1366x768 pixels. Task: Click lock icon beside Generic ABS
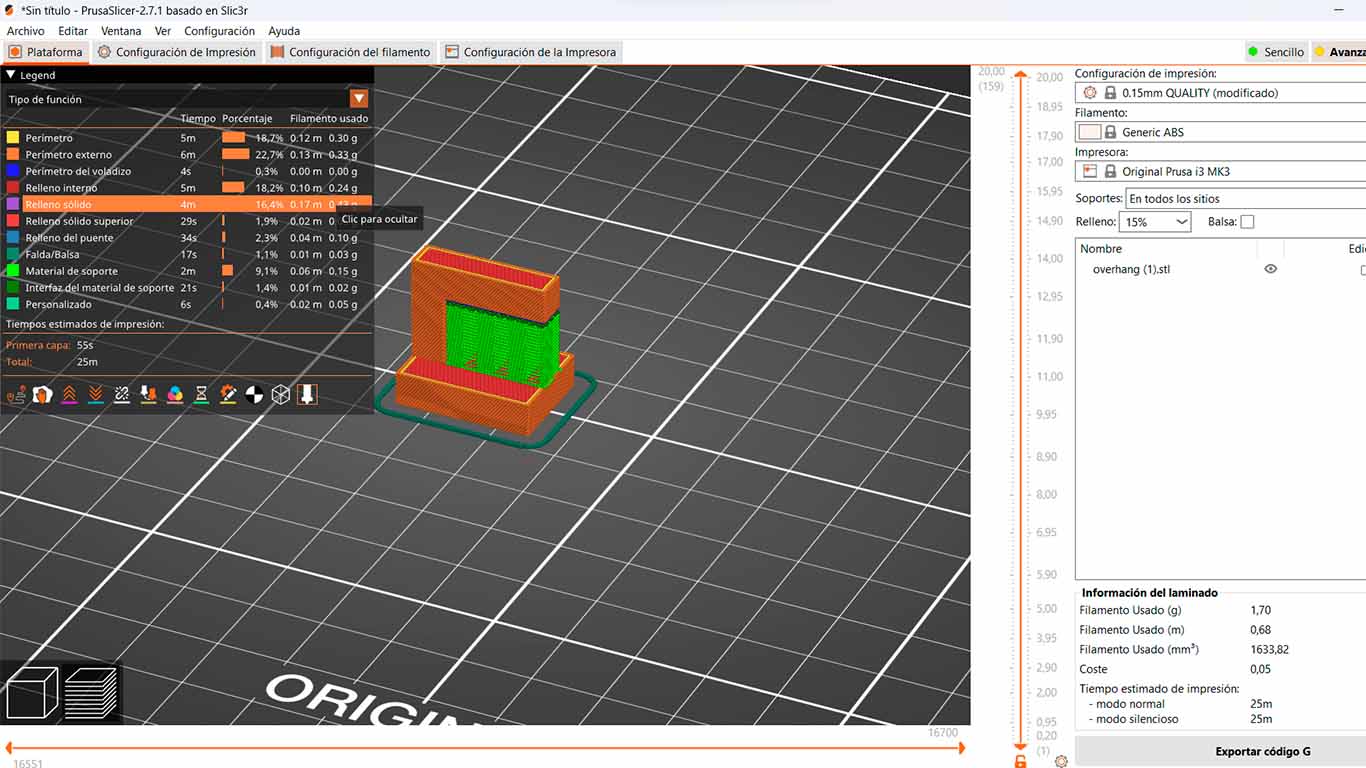1110,132
